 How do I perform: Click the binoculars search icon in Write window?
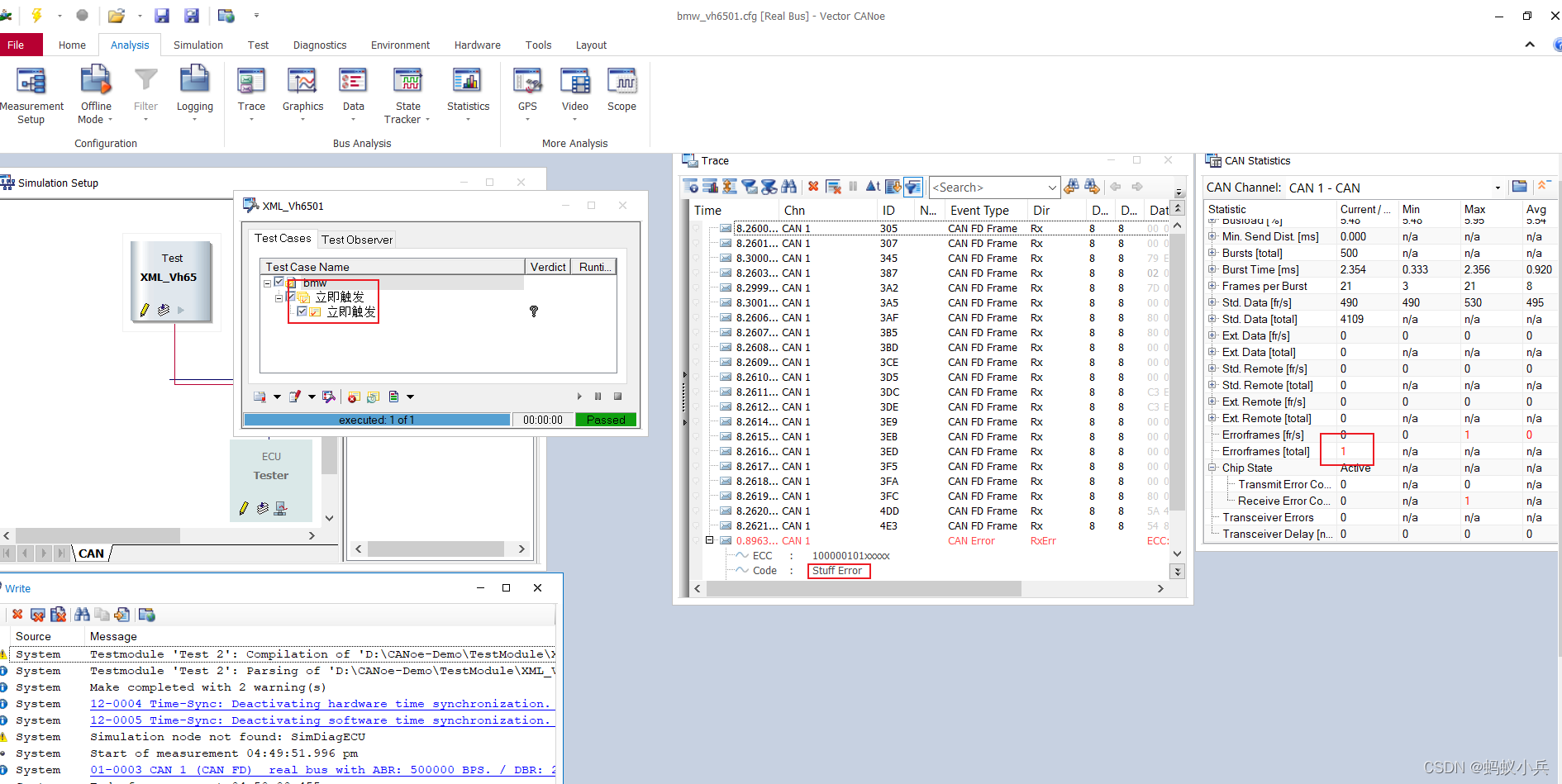click(82, 615)
